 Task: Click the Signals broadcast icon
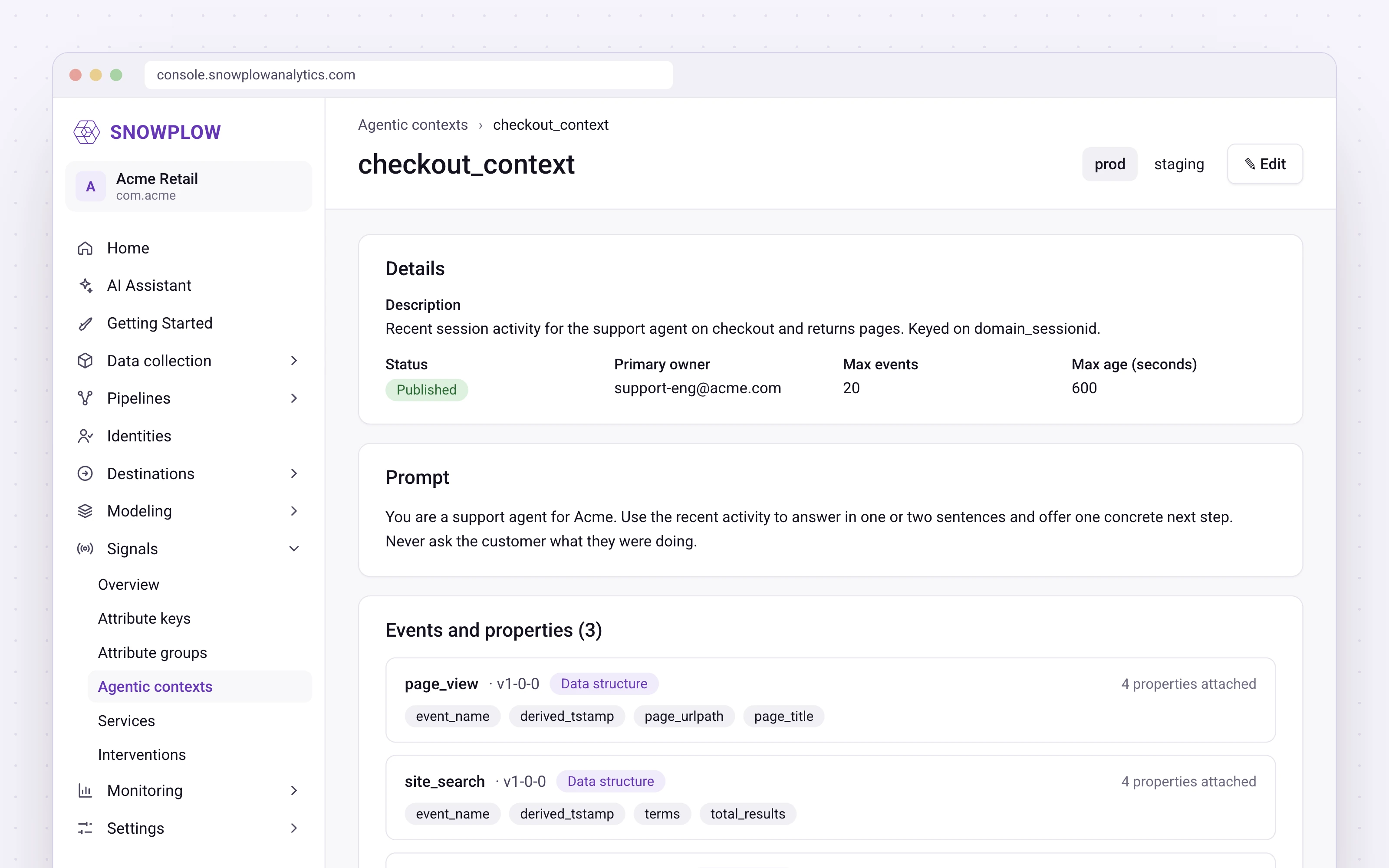click(x=85, y=549)
